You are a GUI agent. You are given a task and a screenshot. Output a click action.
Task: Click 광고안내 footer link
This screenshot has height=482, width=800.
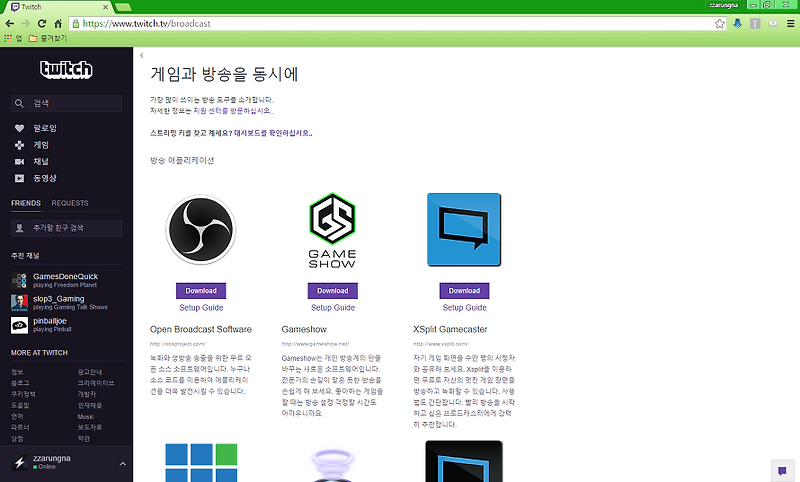[90, 372]
